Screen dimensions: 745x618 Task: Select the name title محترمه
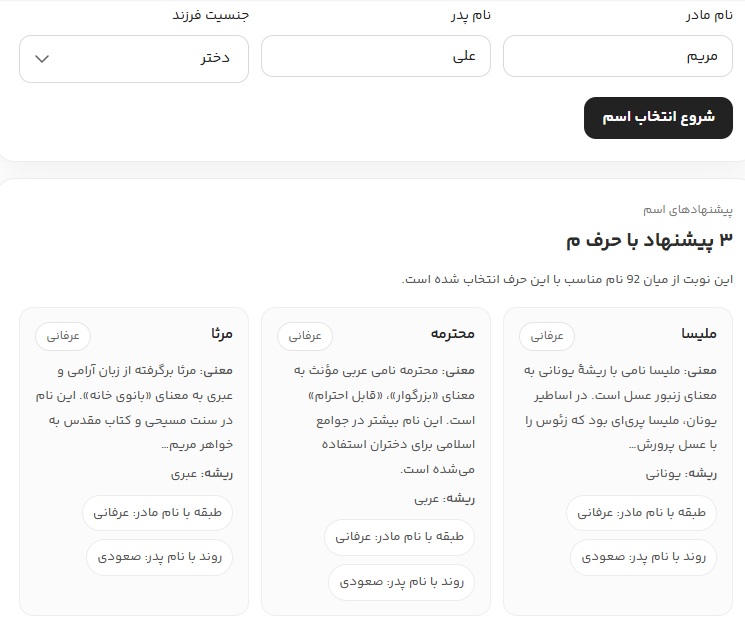pos(452,333)
